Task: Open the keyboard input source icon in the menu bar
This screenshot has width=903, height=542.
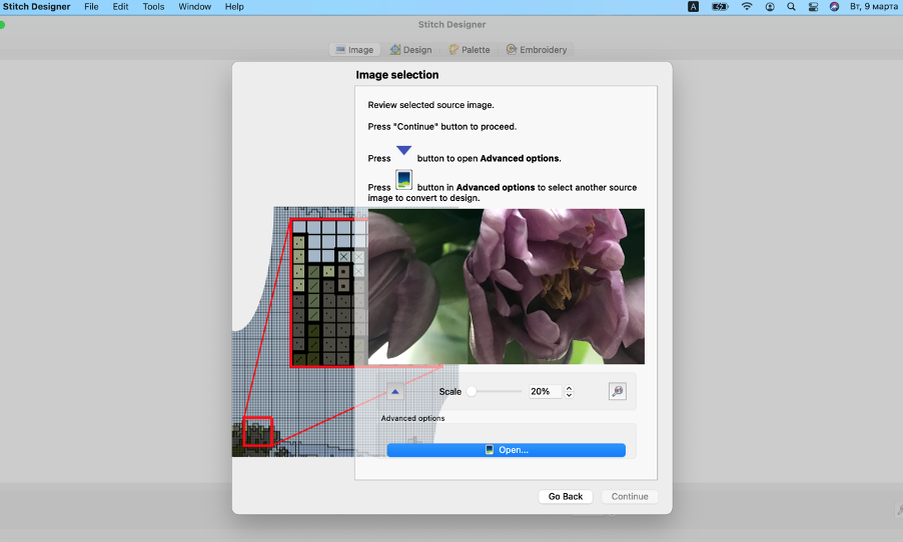Action: point(693,7)
